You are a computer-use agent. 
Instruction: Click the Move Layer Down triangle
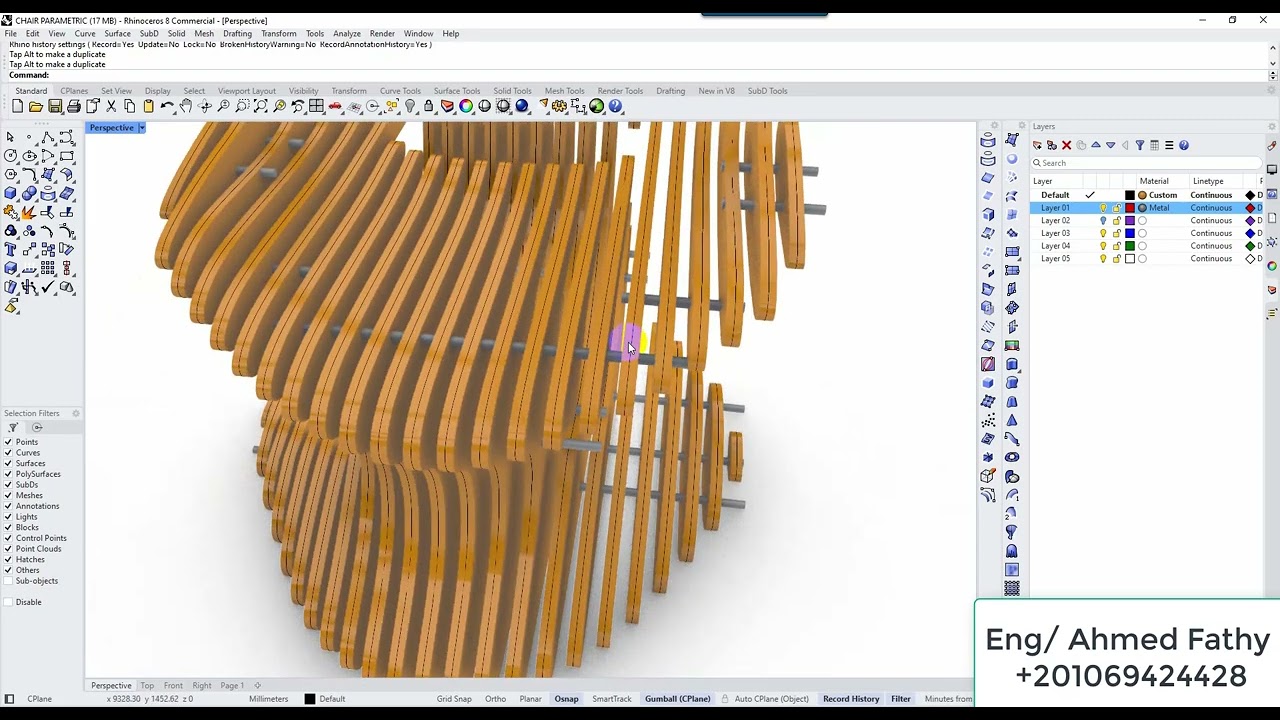pos(1110,145)
